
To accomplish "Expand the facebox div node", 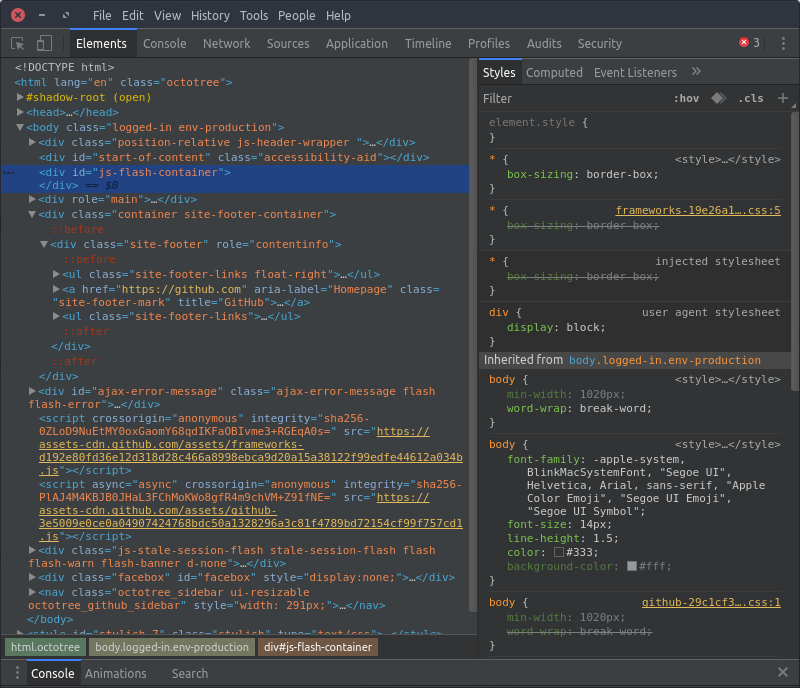I will click(32, 577).
